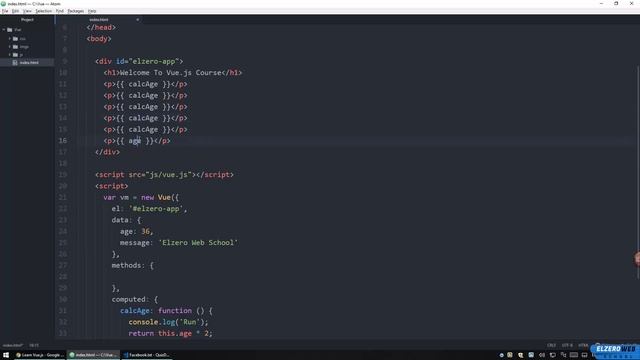Open the Help menu
Image resolution: width=640 pixels, height=360 pixels.
pyautogui.click(x=92, y=11)
